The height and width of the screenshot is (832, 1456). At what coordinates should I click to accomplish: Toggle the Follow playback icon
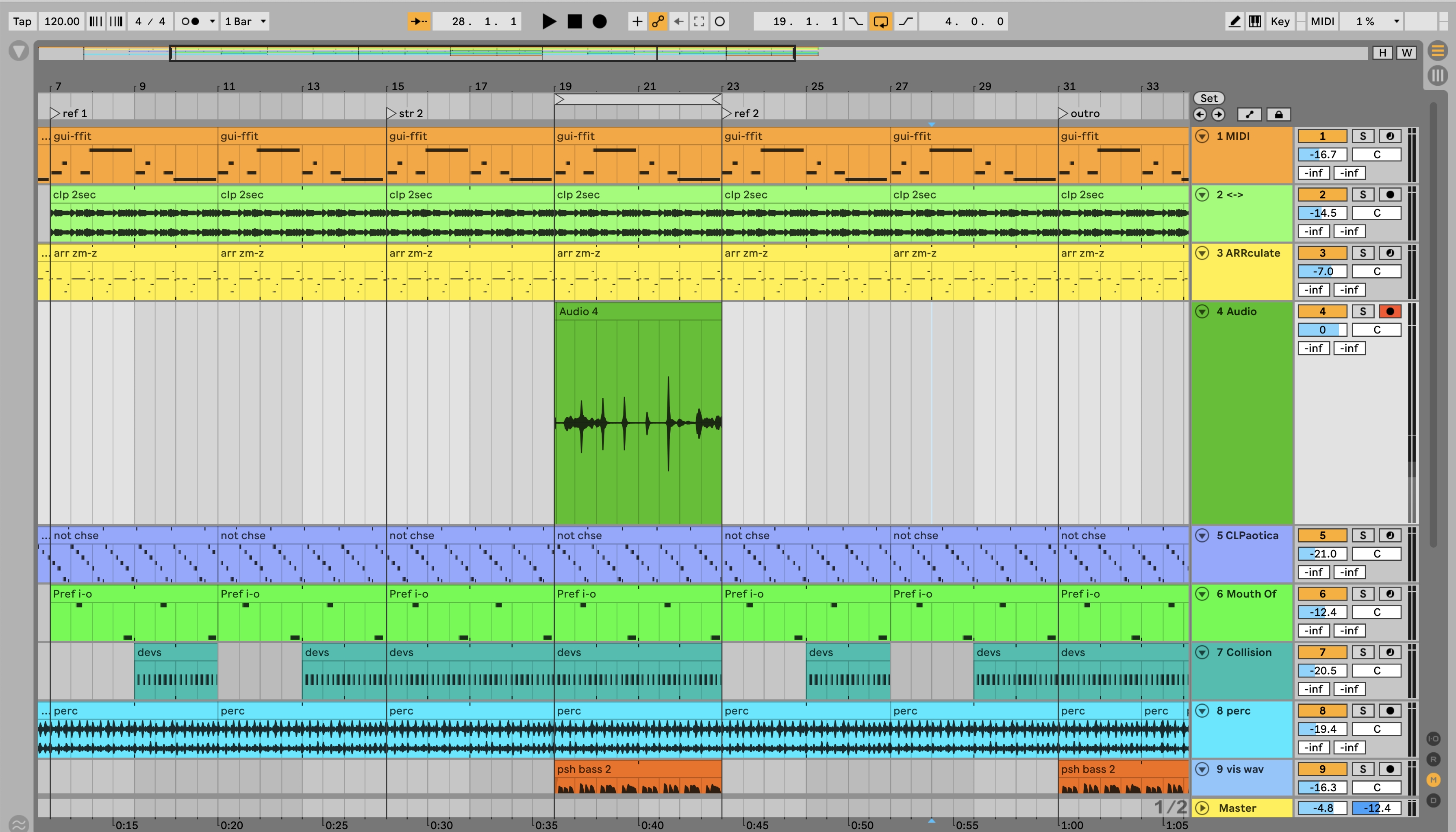(x=419, y=22)
